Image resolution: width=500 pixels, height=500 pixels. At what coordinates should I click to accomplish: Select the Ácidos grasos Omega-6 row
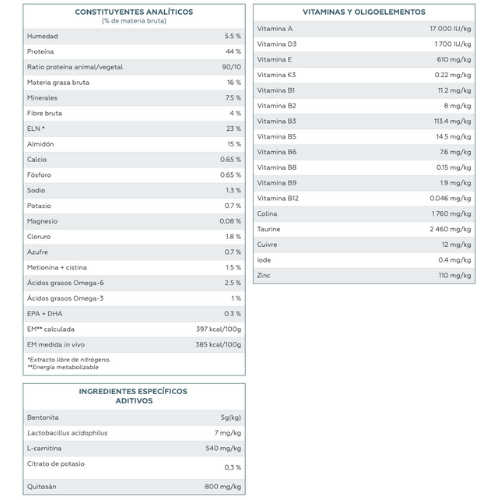click(134, 283)
